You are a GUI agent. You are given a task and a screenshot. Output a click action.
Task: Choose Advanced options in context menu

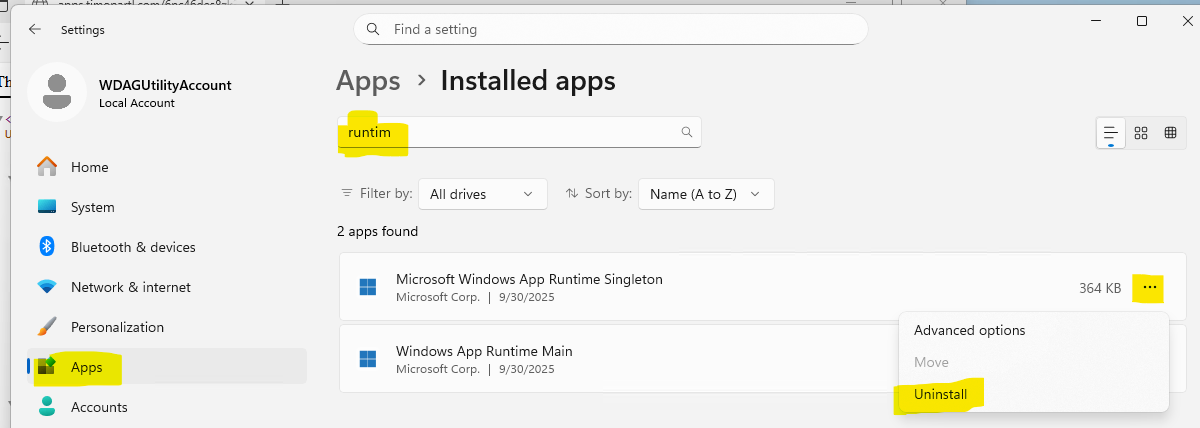tap(969, 330)
